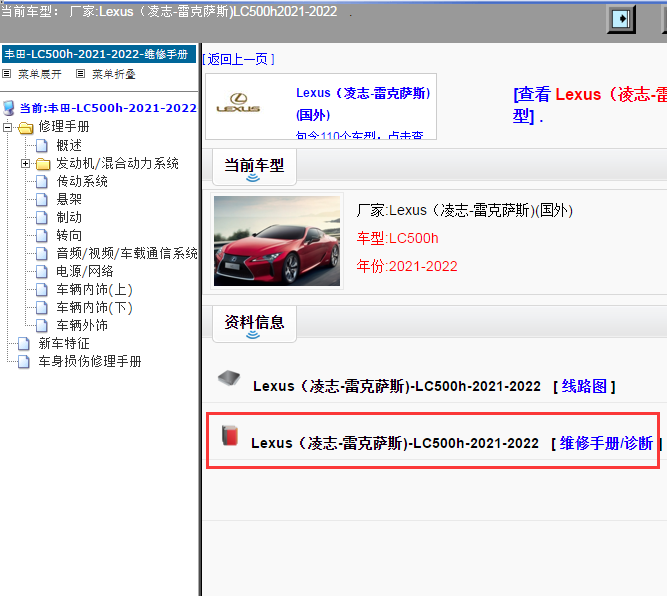Click the page icon next to 电源/网络

click(x=42, y=271)
